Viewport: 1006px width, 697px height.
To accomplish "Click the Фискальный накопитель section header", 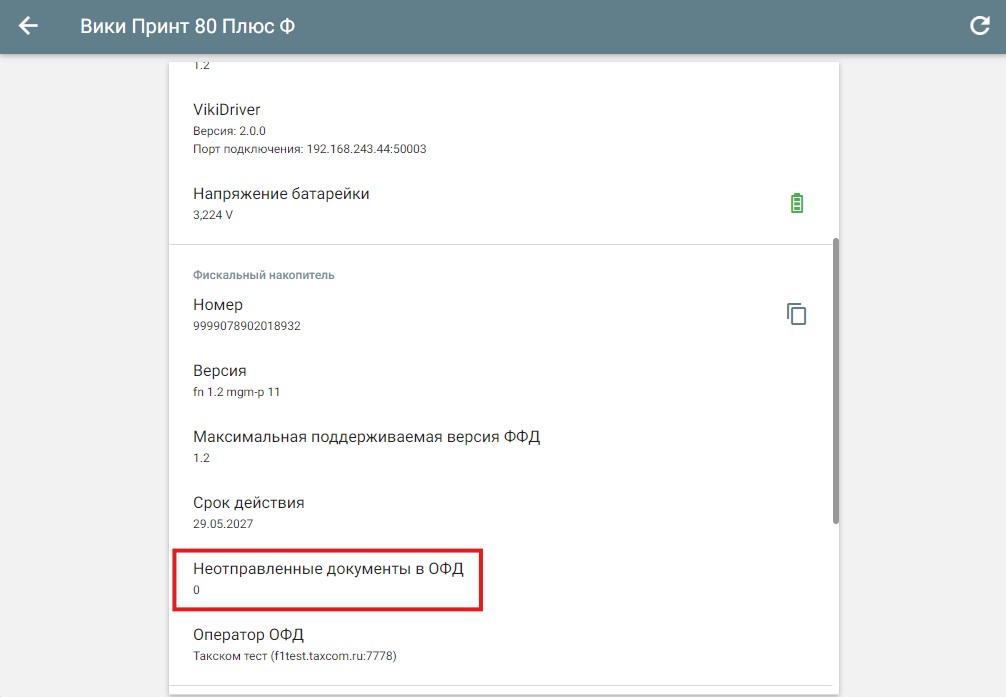I will [x=263, y=275].
